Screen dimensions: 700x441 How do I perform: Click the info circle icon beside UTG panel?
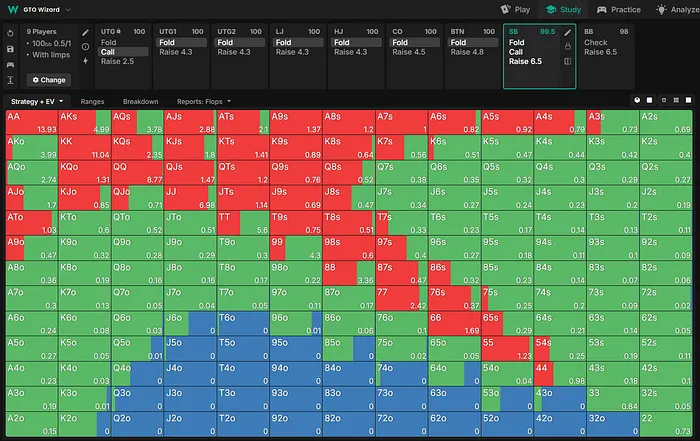(x=85, y=46)
